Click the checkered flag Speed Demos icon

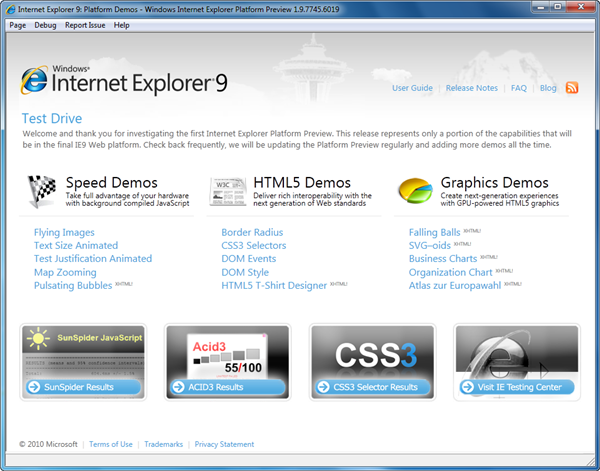click(41, 190)
